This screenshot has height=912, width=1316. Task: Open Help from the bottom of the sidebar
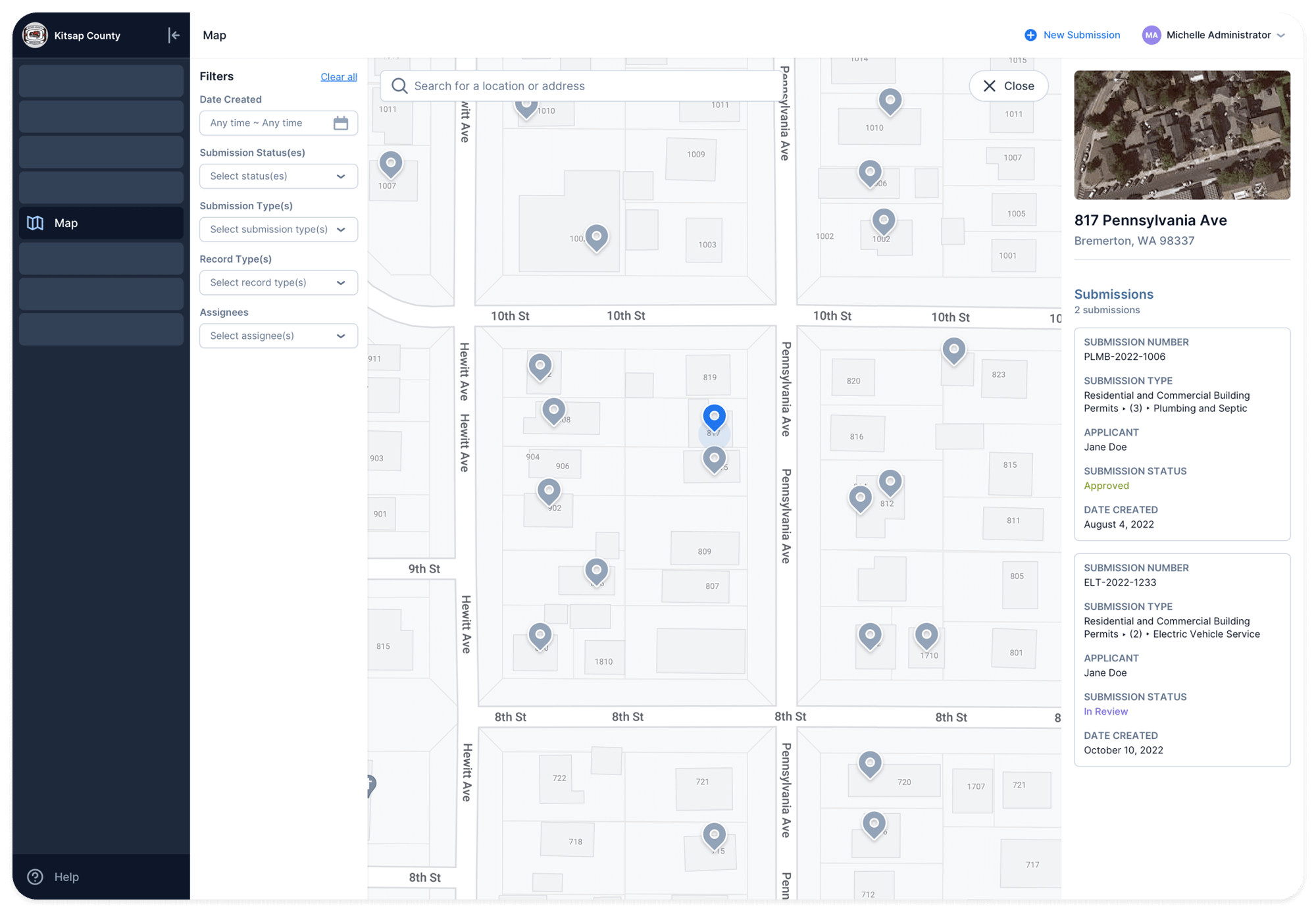[x=53, y=876]
